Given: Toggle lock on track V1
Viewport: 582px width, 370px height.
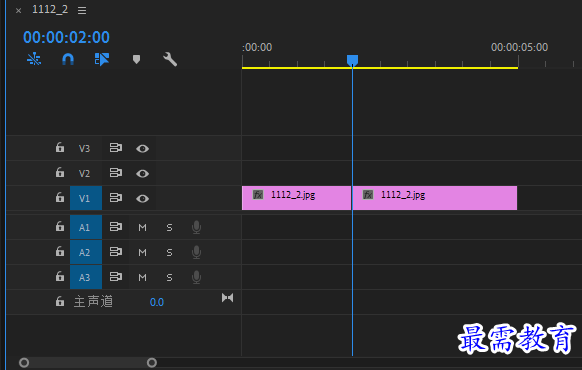Looking at the screenshot, I should pyautogui.click(x=60, y=197).
